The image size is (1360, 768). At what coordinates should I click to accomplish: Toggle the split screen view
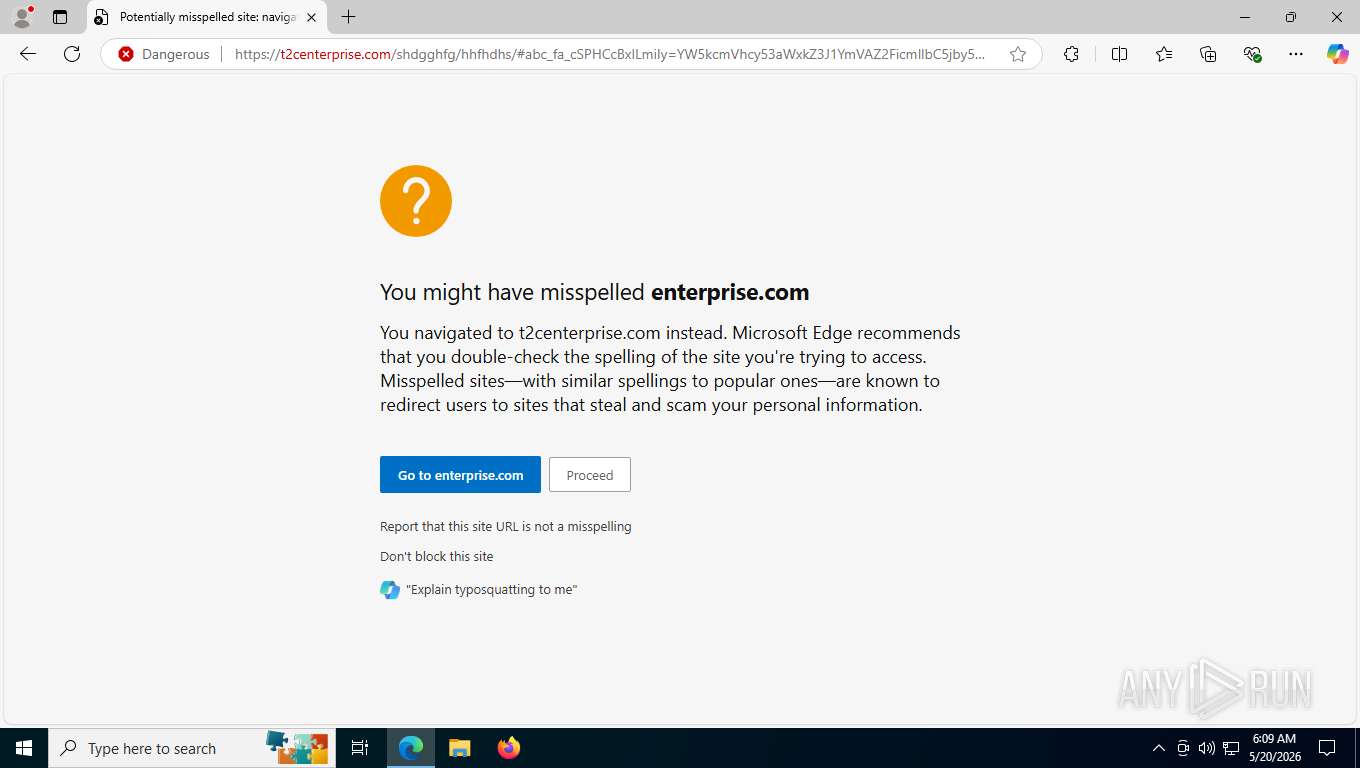pyautogui.click(x=1119, y=54)
